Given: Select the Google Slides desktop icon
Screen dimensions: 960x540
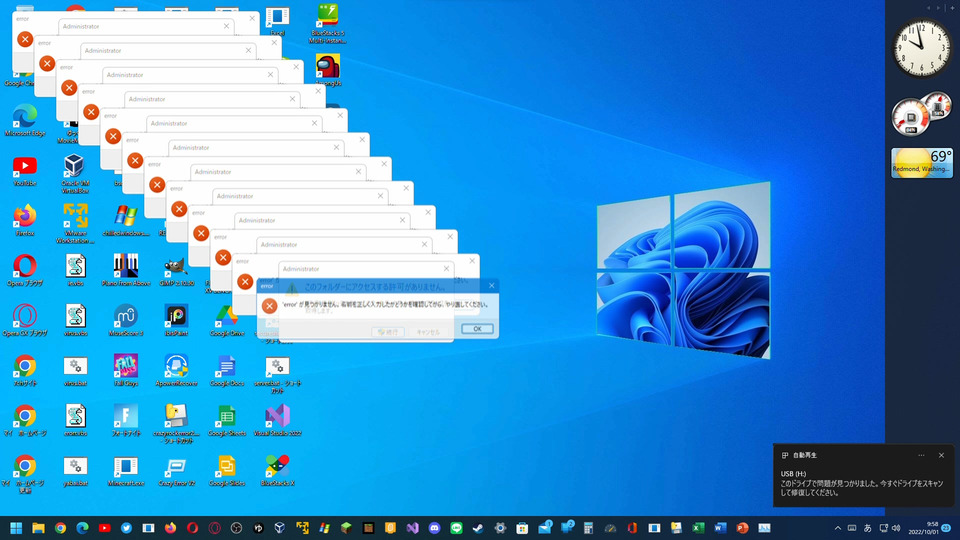Looking at the screenshot, I should 227,471.
